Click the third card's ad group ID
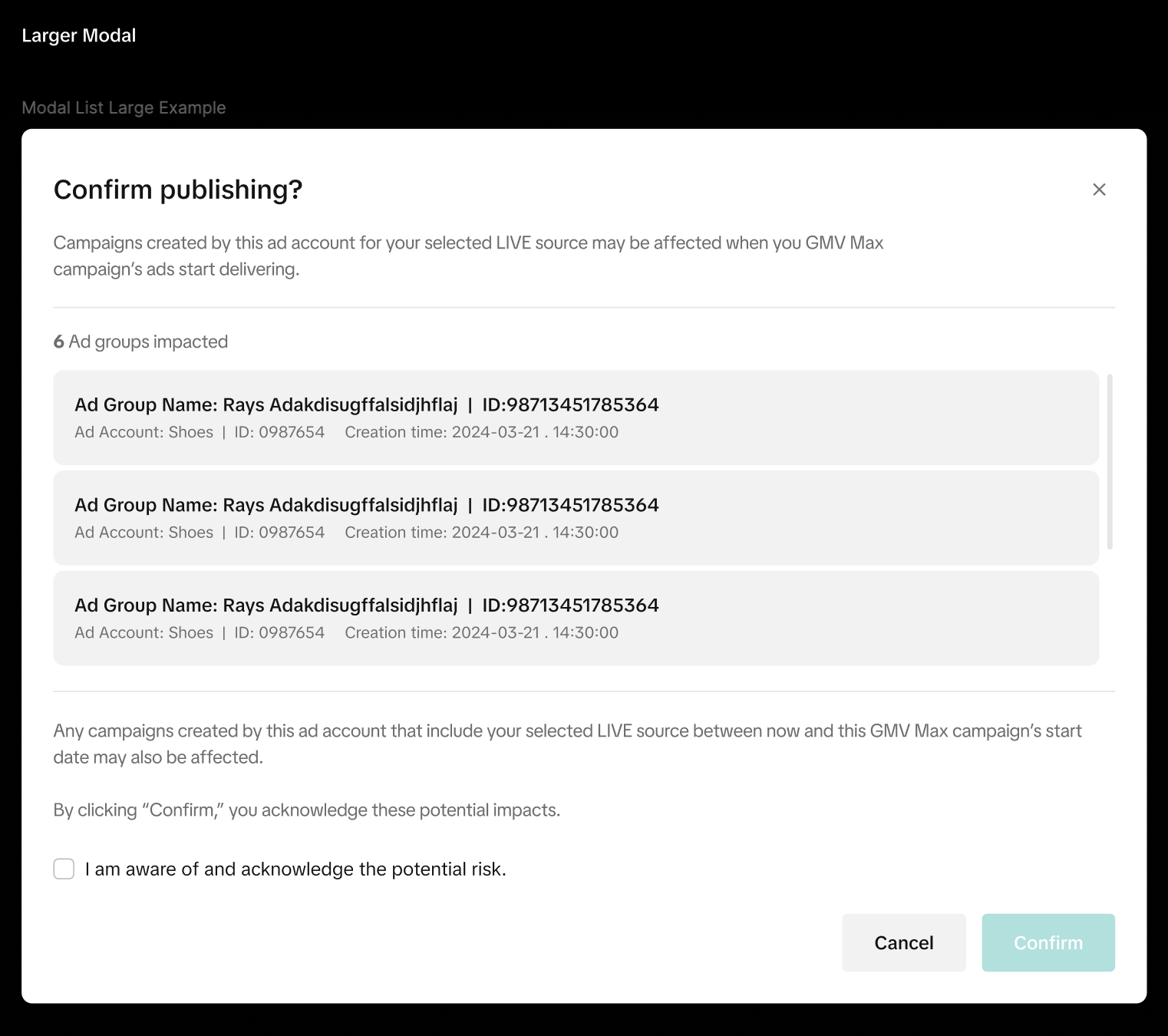Screen dimensions: 1168x1036 click(570, 605)
